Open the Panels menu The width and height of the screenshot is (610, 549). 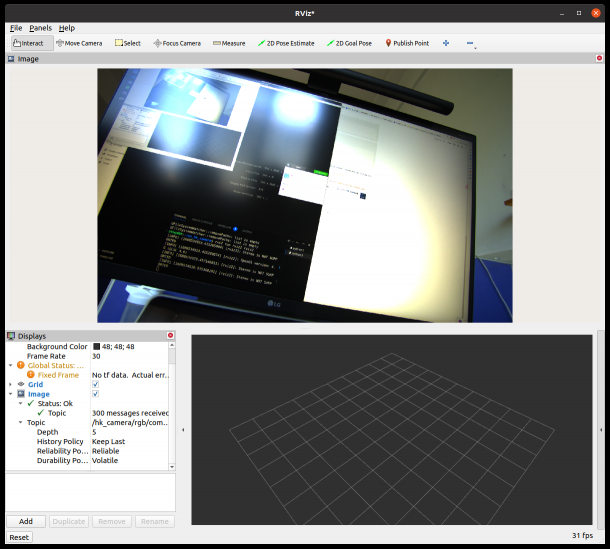point(40,28)
